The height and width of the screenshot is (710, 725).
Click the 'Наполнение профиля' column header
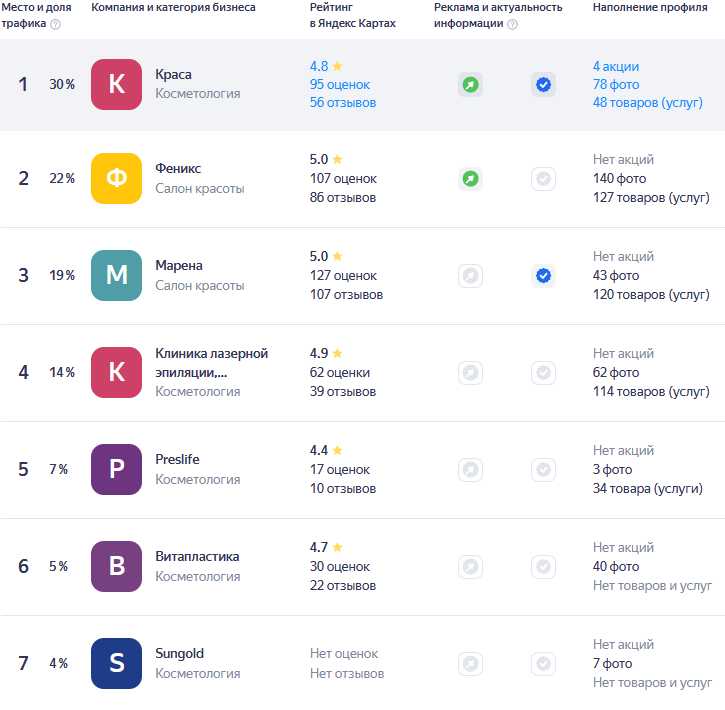650,7
